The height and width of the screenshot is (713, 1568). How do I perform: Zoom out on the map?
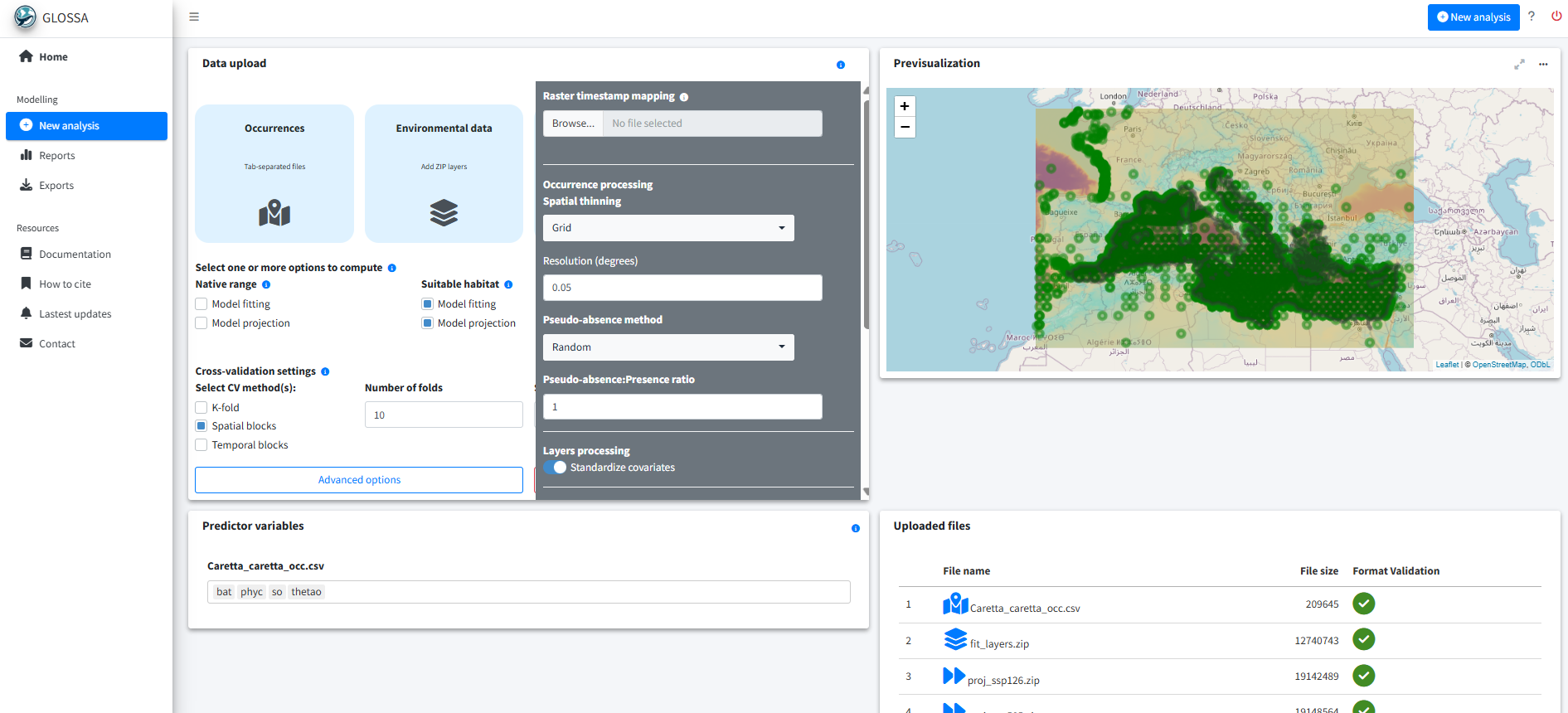pyautogui.click(x=905, y=127)
